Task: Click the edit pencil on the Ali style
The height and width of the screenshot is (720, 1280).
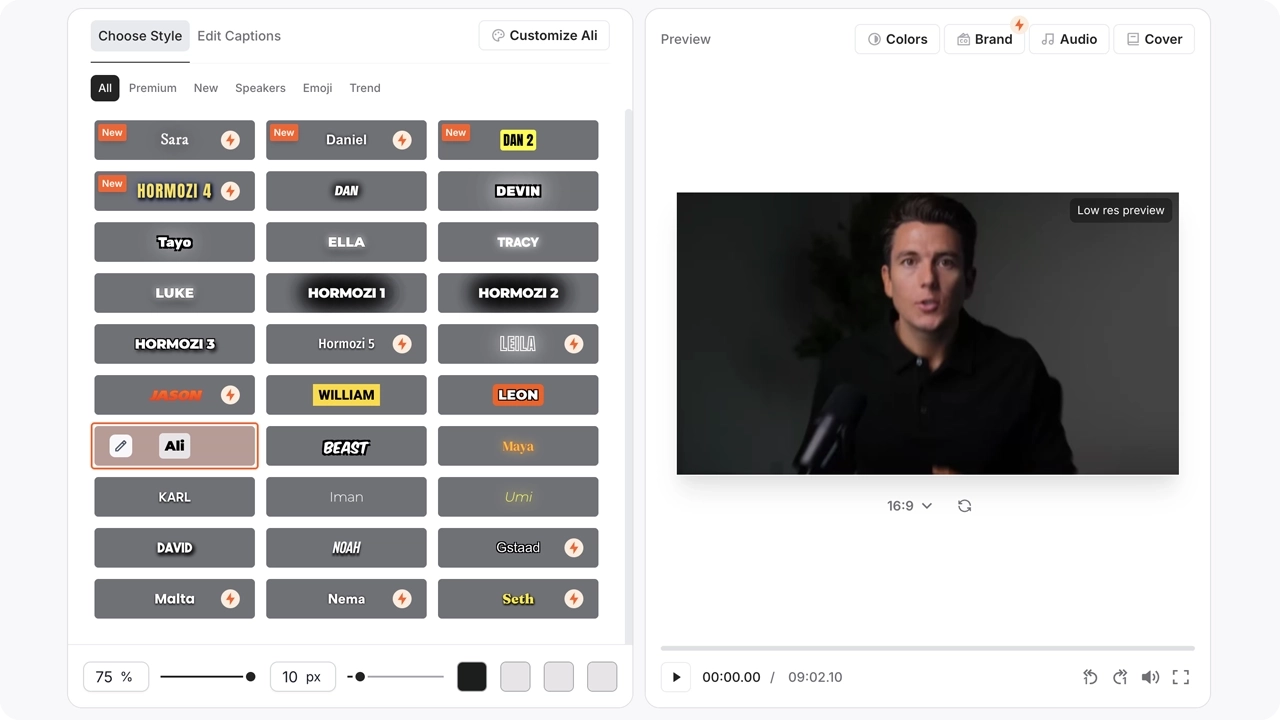Action: coord(121,446)
